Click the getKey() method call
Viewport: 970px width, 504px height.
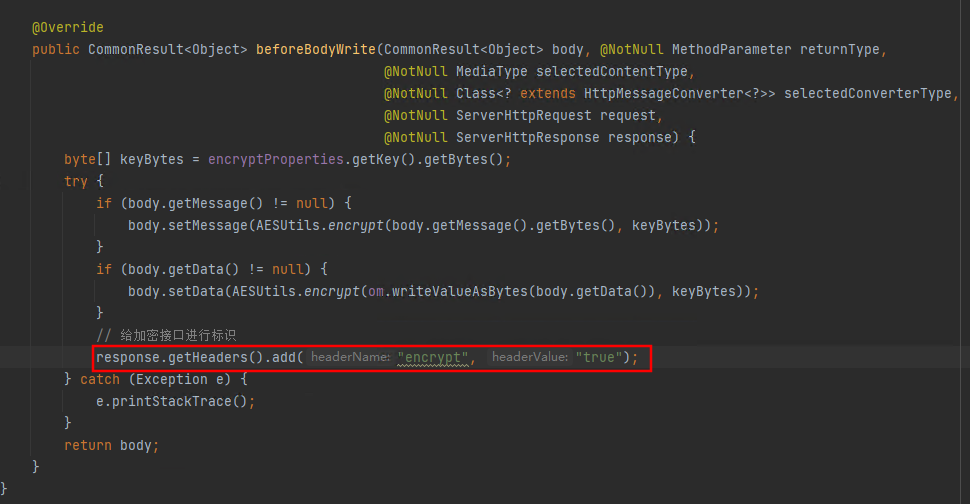[x=384, y=160]
